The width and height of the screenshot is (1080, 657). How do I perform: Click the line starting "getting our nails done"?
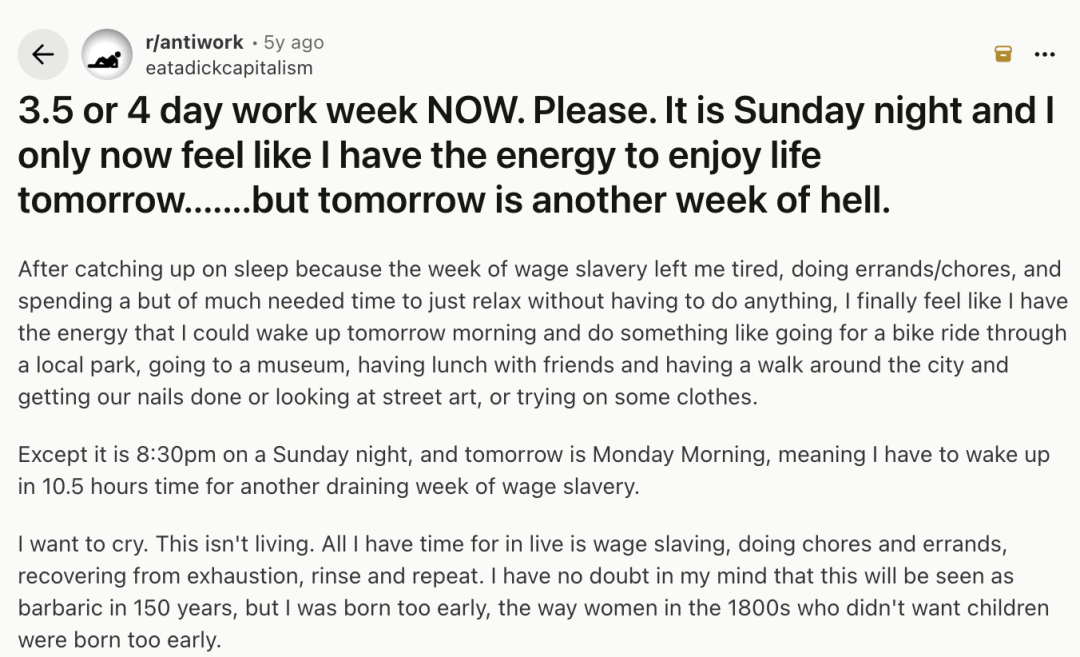pyautogui.click(x=388, y=397)
